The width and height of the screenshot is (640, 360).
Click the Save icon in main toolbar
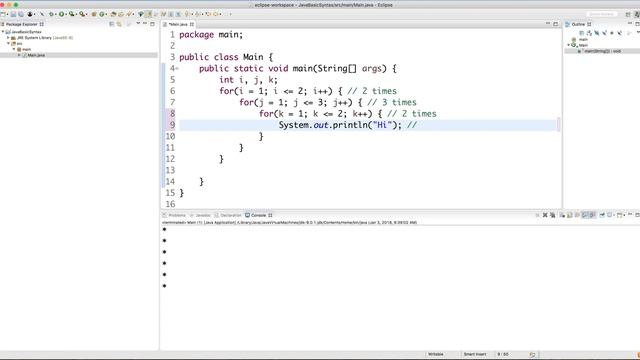coord(13,14)
